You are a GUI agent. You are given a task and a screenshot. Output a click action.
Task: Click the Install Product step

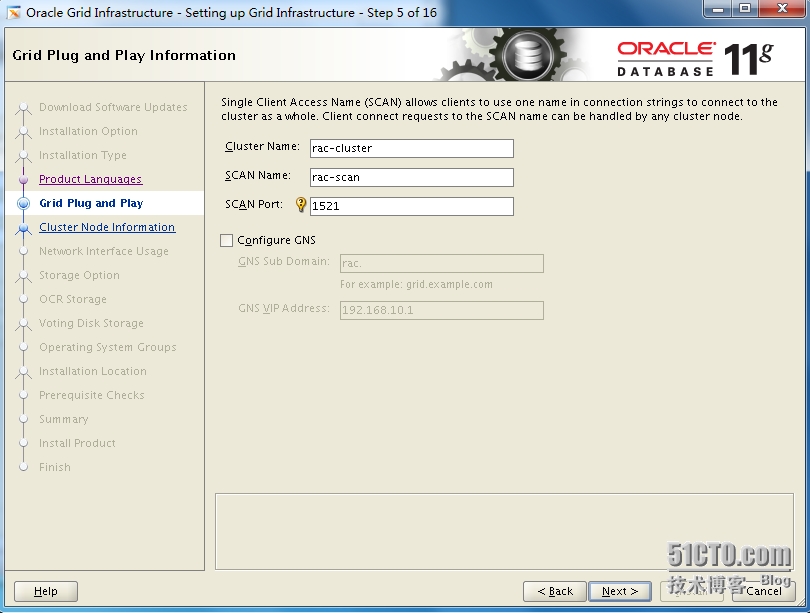77,443
